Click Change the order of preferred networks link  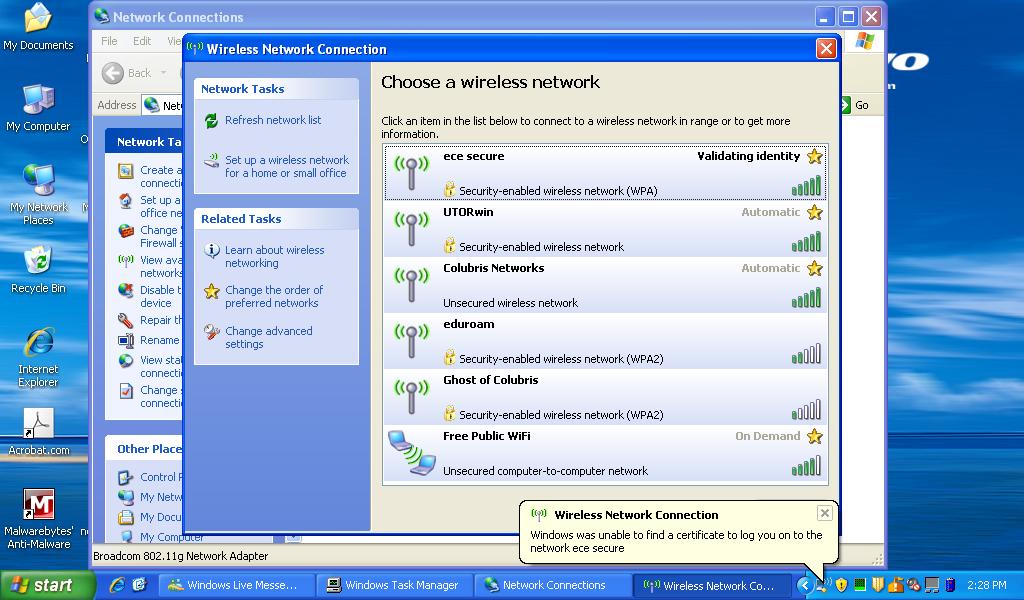pyautogui.click(x=274, y=296)
